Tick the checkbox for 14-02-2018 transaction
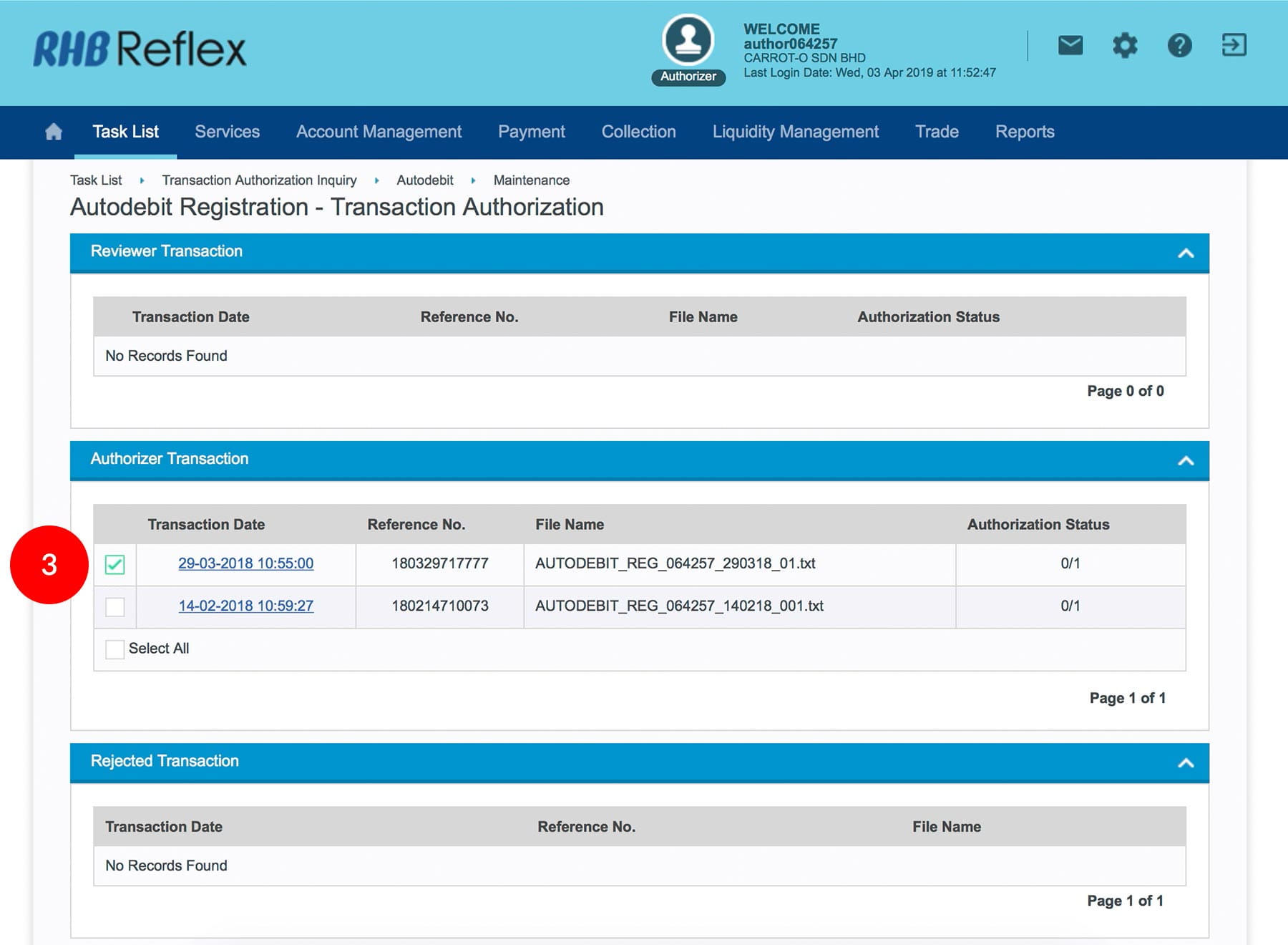Screen dimensions: 1288x945 [x=114, y=606]
